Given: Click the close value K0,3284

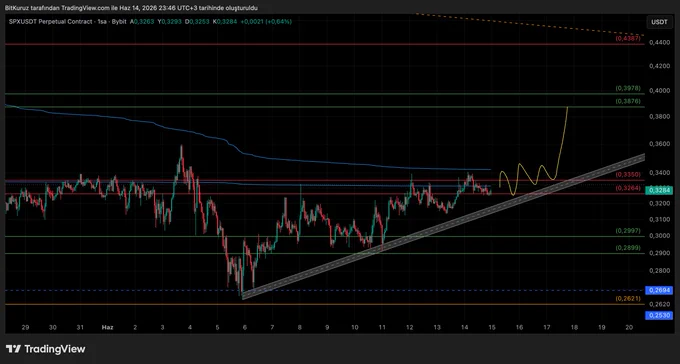Looking at the screenshot, I should pos(225,21).
